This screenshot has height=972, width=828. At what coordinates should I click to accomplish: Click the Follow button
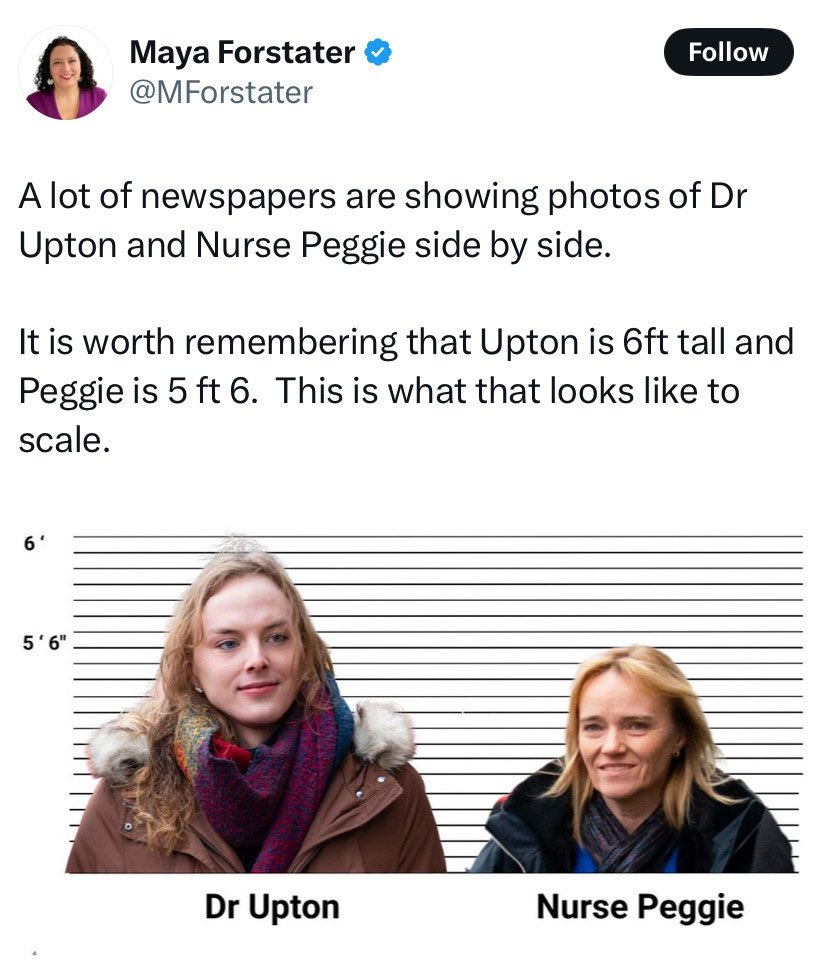[728, 52]
